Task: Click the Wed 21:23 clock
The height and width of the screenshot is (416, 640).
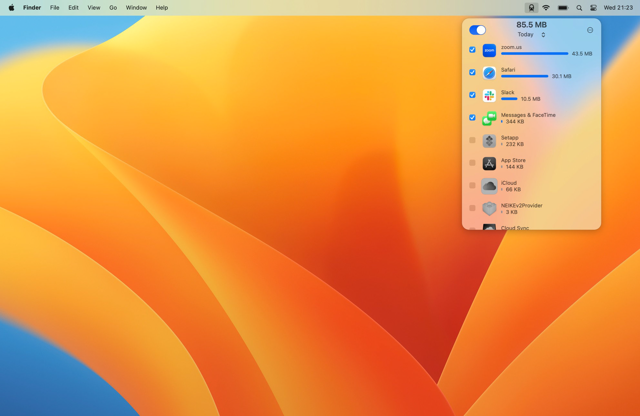Action: (618, 7)
